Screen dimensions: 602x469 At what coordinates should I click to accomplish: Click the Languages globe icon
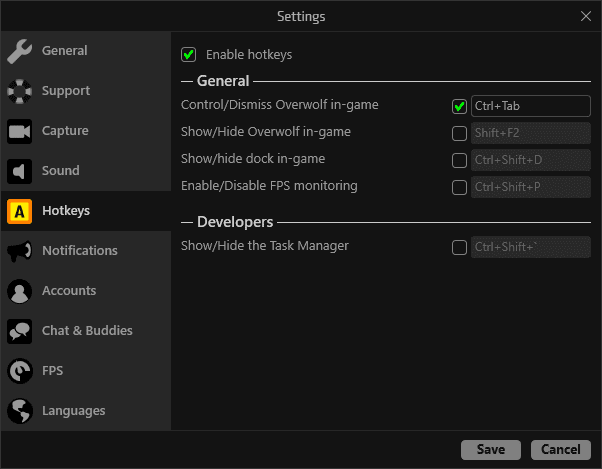pyautogui.click(x=19, y=411)
